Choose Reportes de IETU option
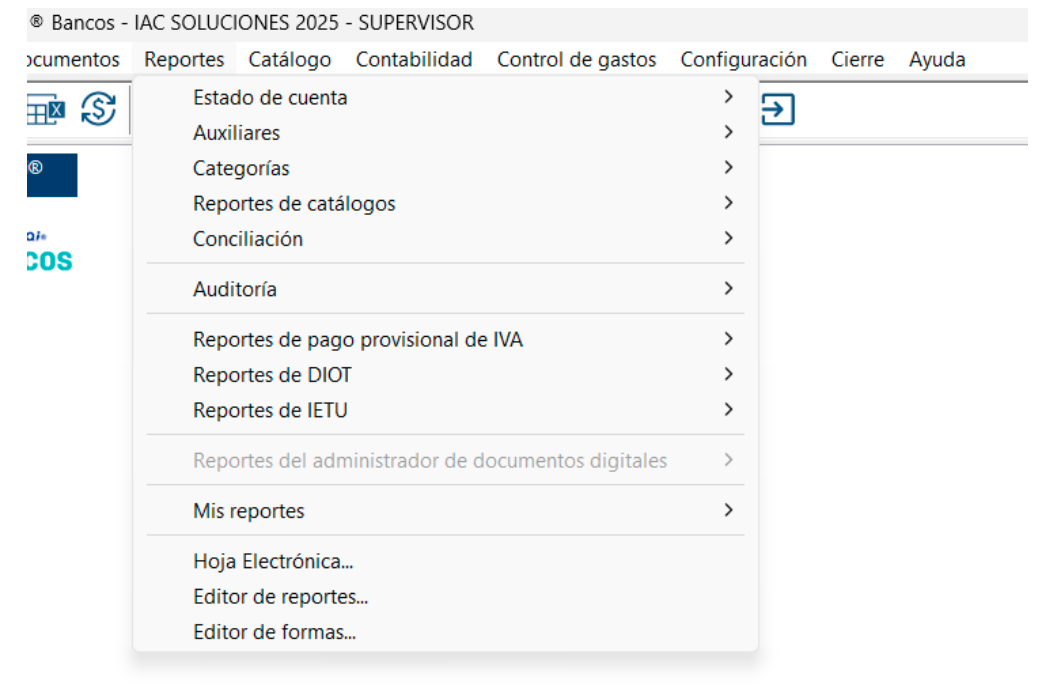1052x696 pixels. click(270, 410)
